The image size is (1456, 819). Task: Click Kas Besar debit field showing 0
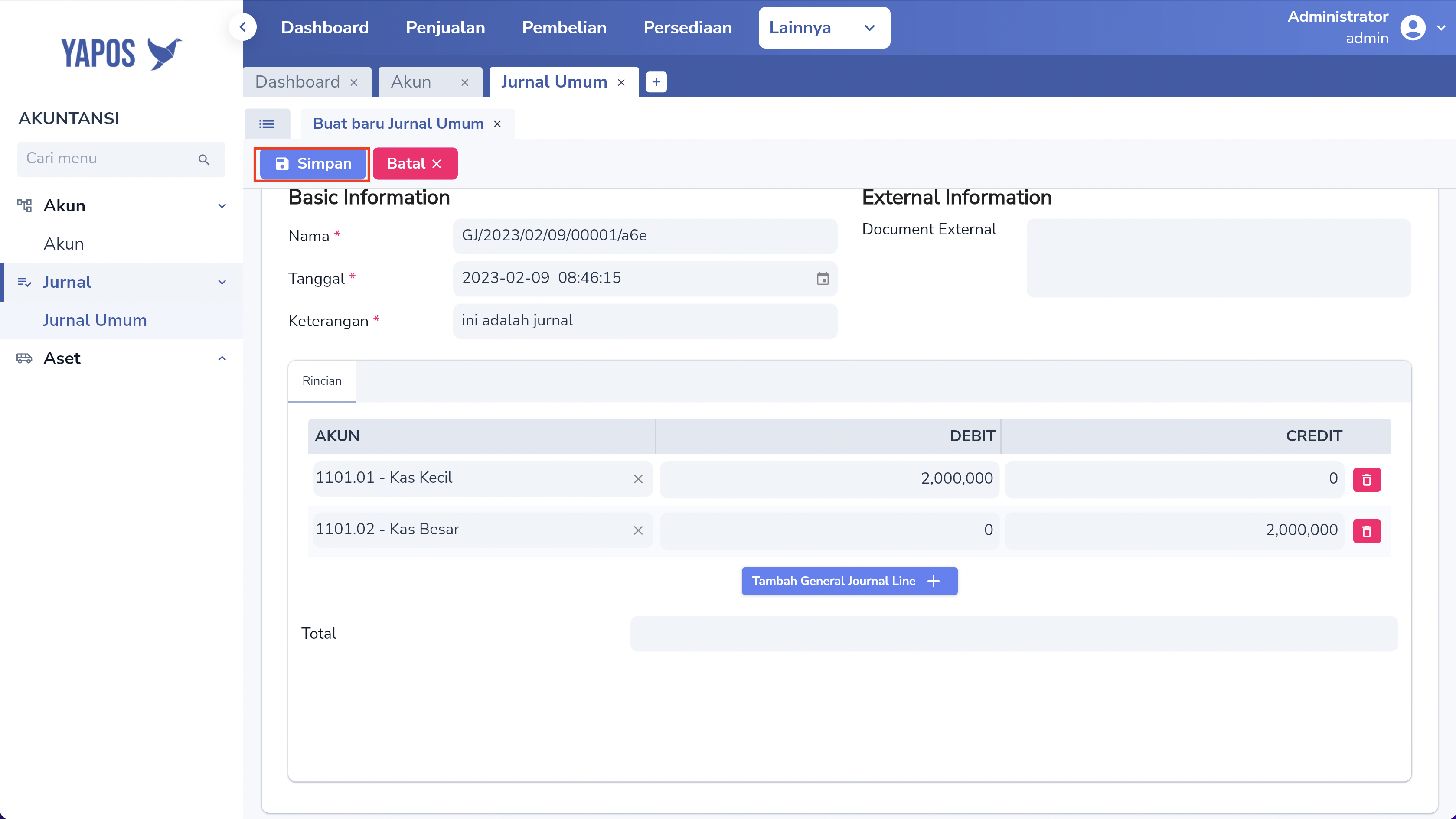[829, 530]
